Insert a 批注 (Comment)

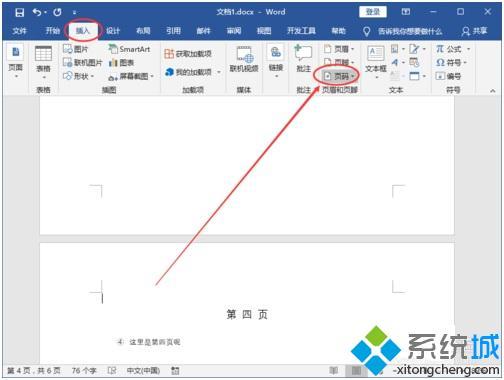tap(303, 59)
